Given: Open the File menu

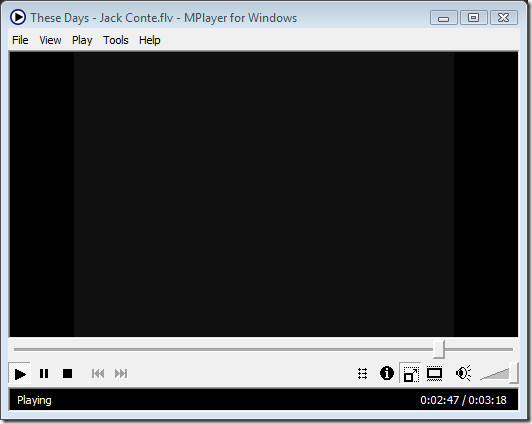Looking at the screenshot, I should (20, 40).
